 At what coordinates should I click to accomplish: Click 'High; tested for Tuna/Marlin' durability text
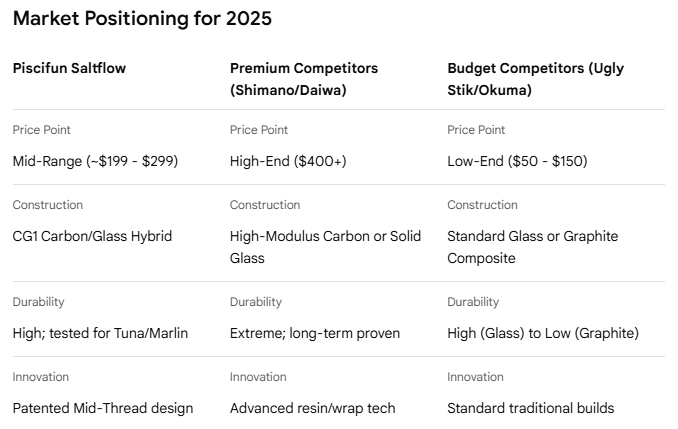[x=99, y=333]
